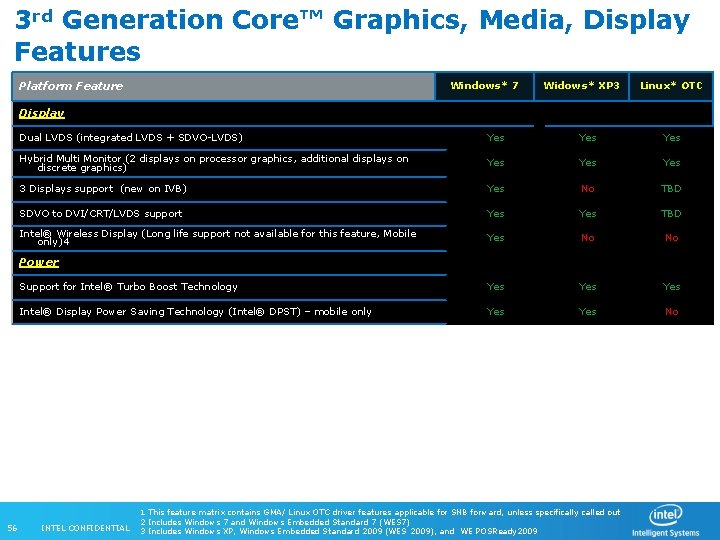Viewport: 720px width, 540px height.
Task: Click the Windows 7 'Yes' for Wireless Display
Action: click(x=495, y=238)
